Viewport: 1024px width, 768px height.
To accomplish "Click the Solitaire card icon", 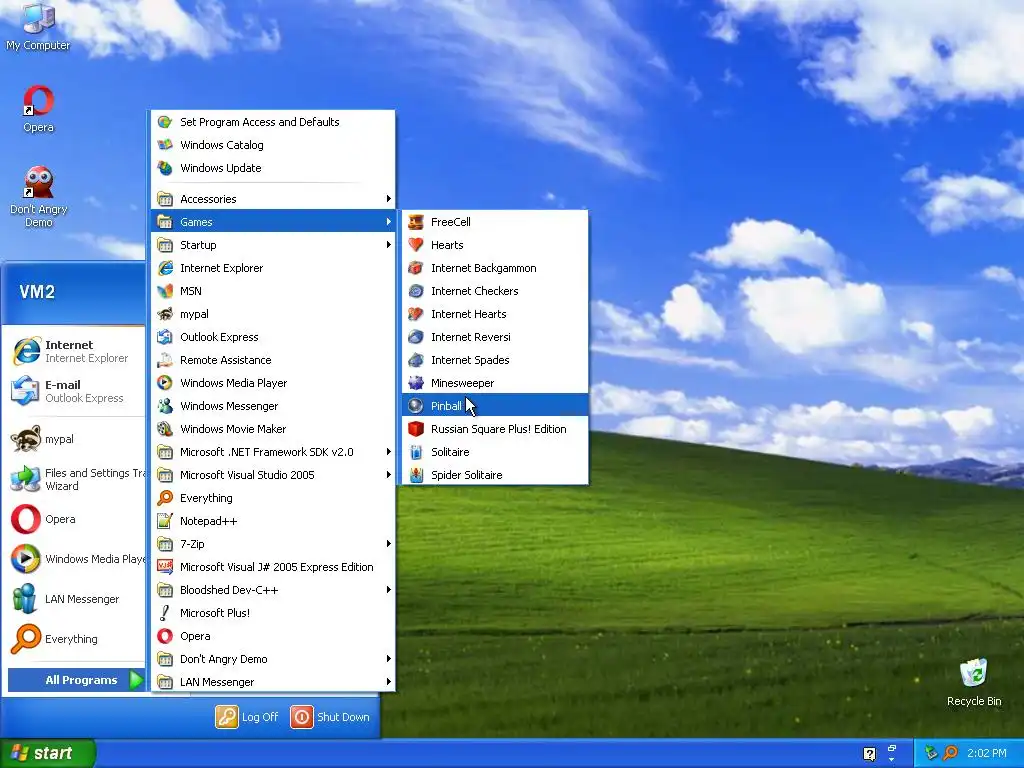I will [x=415, y=452].
